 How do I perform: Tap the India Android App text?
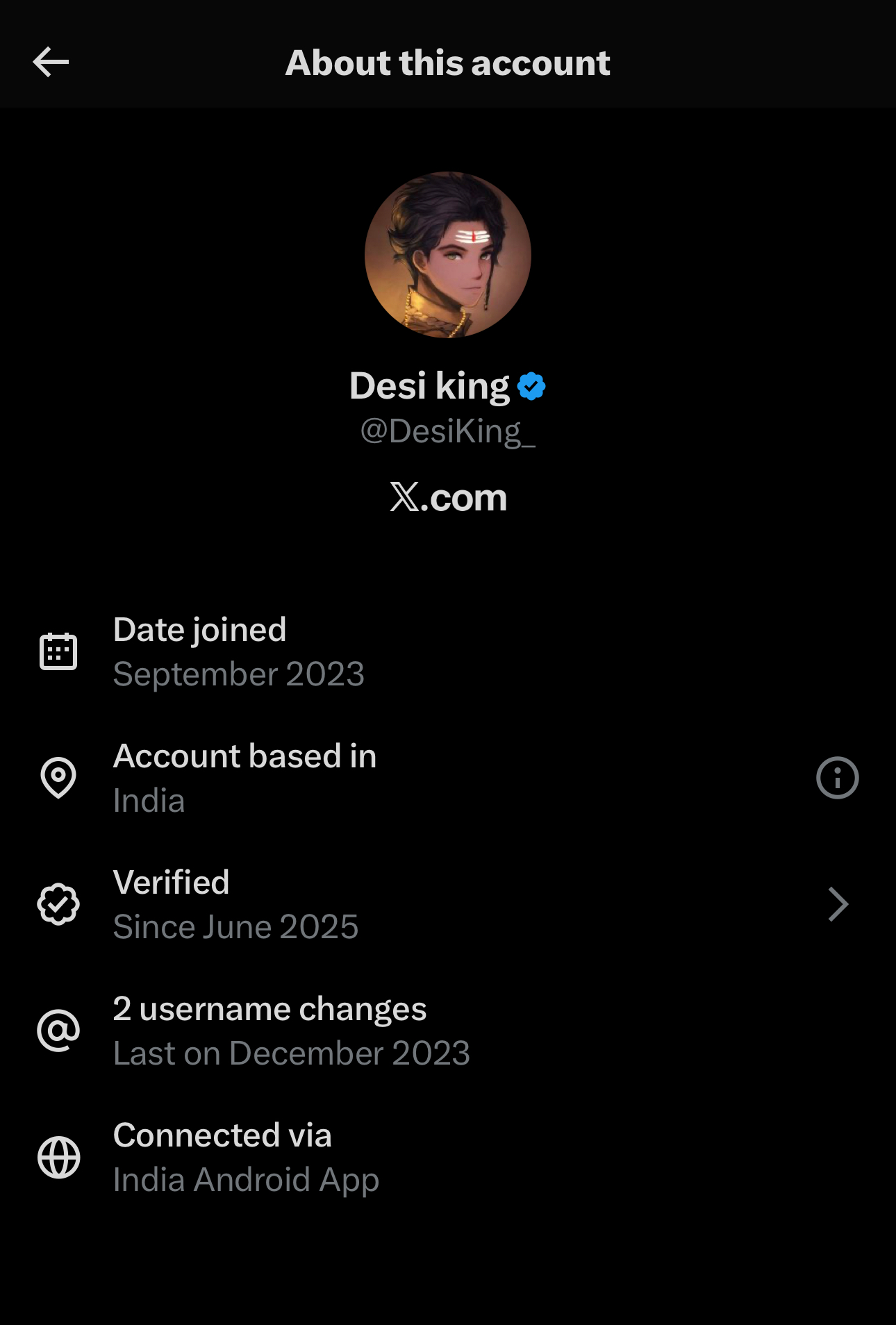point(246,1180)
